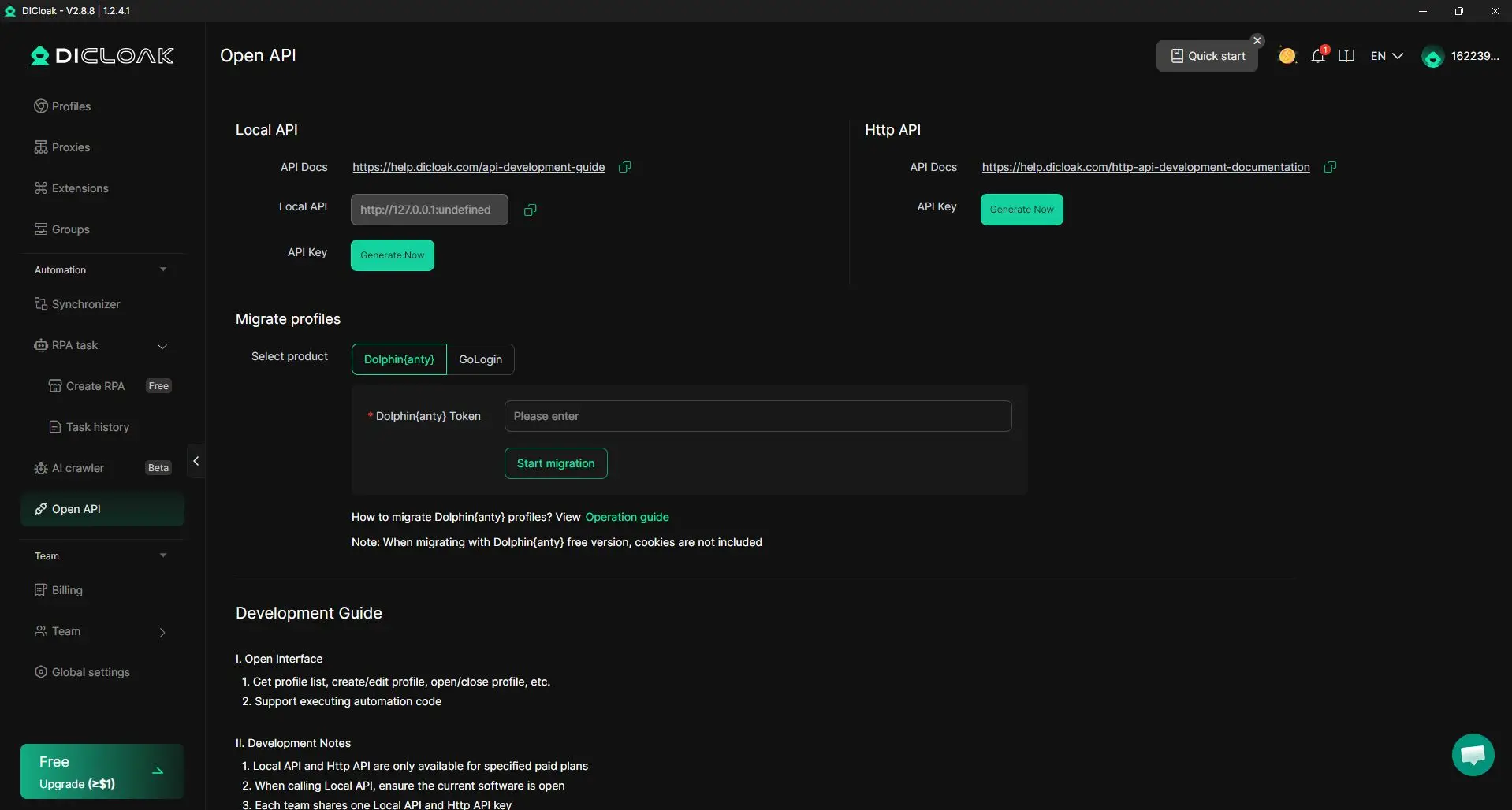The height and width of the screenshot is (810, 1512).
Task: Select GoLogin as migration product
Action: (480, 359)
